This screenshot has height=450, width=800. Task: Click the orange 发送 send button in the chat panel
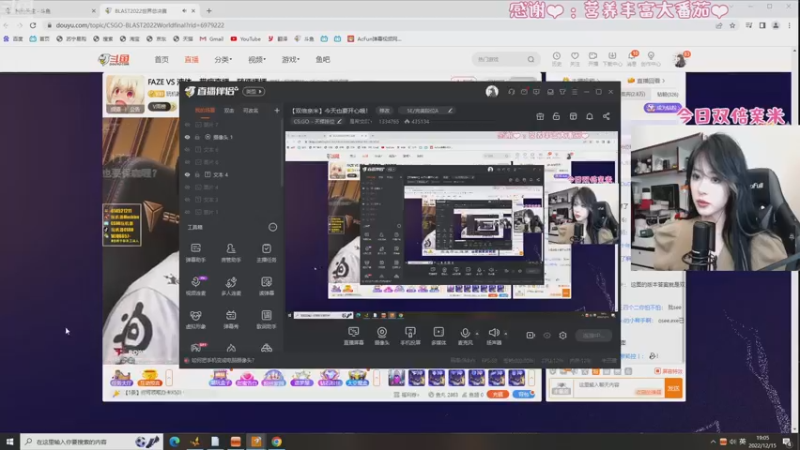[x=673, y=388]
